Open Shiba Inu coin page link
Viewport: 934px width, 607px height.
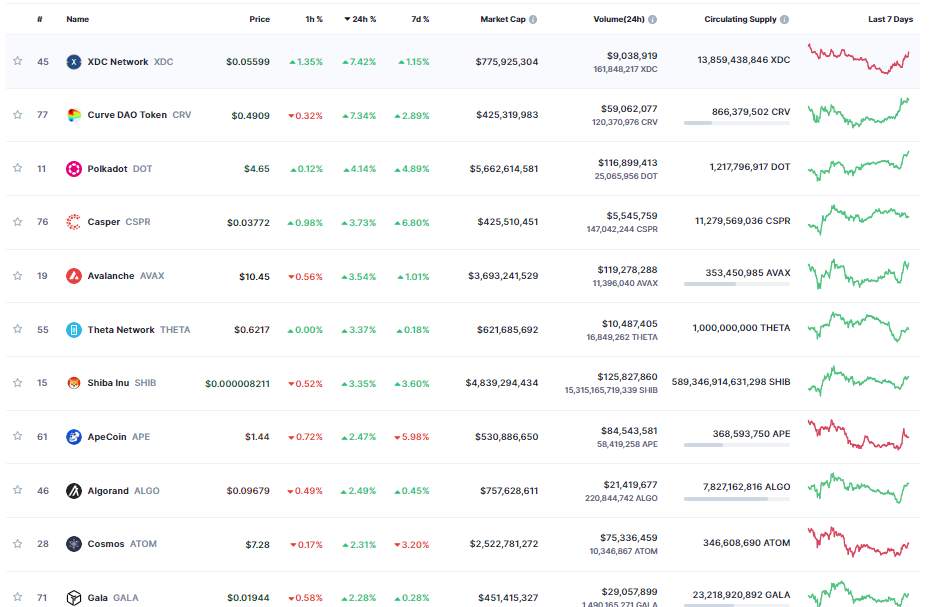(x=122, y=382)
